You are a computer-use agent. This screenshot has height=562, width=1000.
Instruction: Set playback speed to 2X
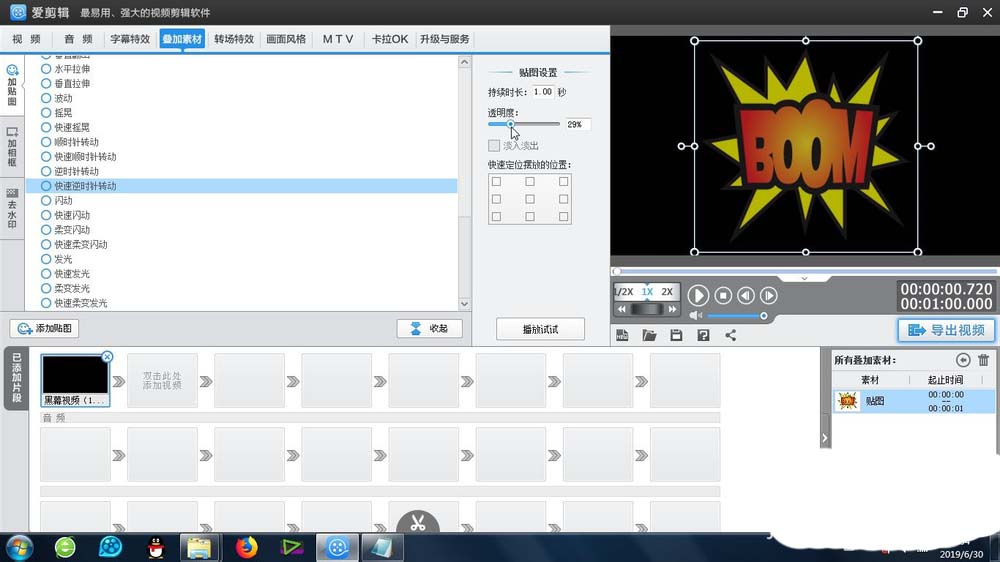[x=667, y=292]
